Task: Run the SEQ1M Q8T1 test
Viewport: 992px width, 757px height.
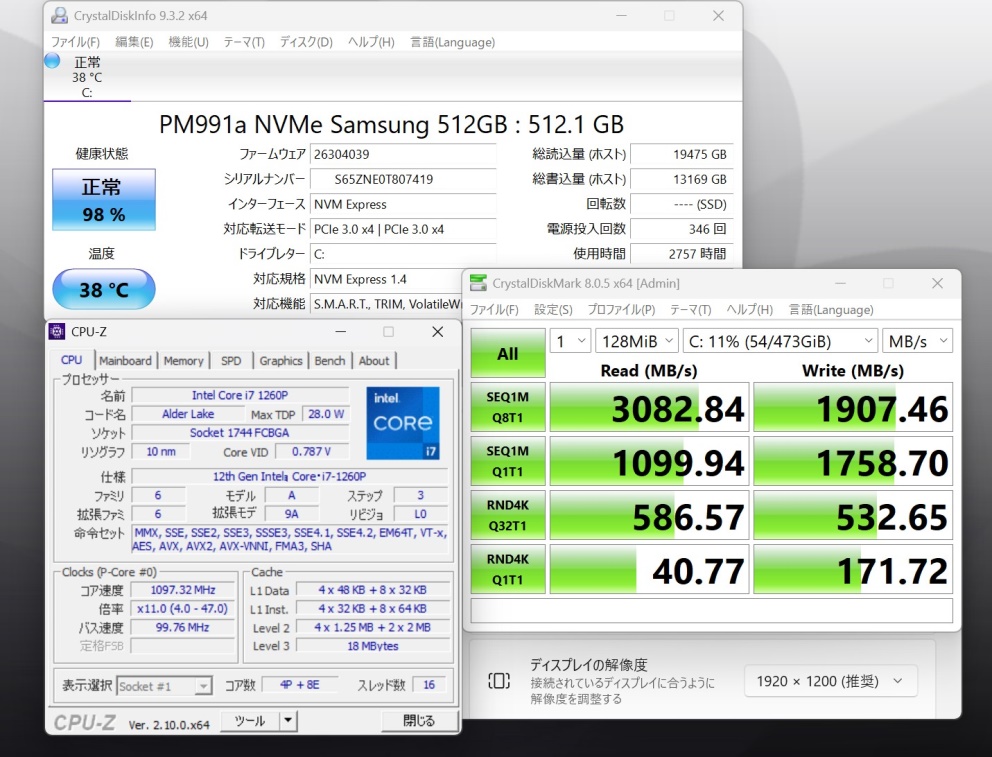Action: pyautogui.click(x=508, y=407)
